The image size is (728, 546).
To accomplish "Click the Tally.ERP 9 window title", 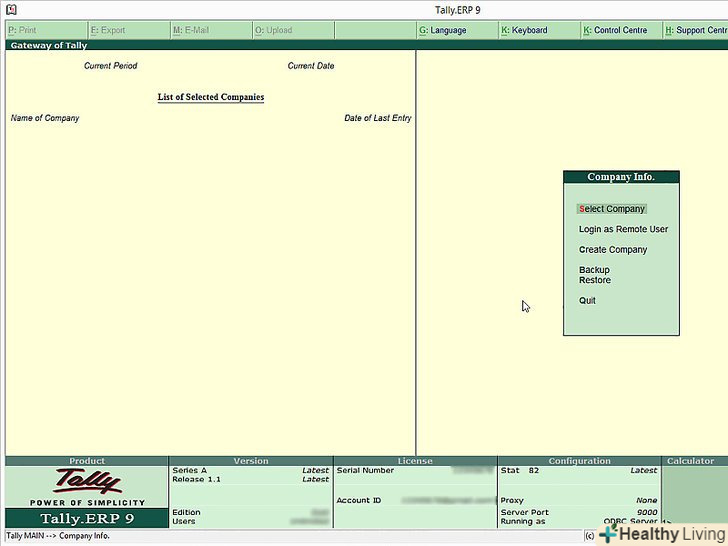I will 457,10.
